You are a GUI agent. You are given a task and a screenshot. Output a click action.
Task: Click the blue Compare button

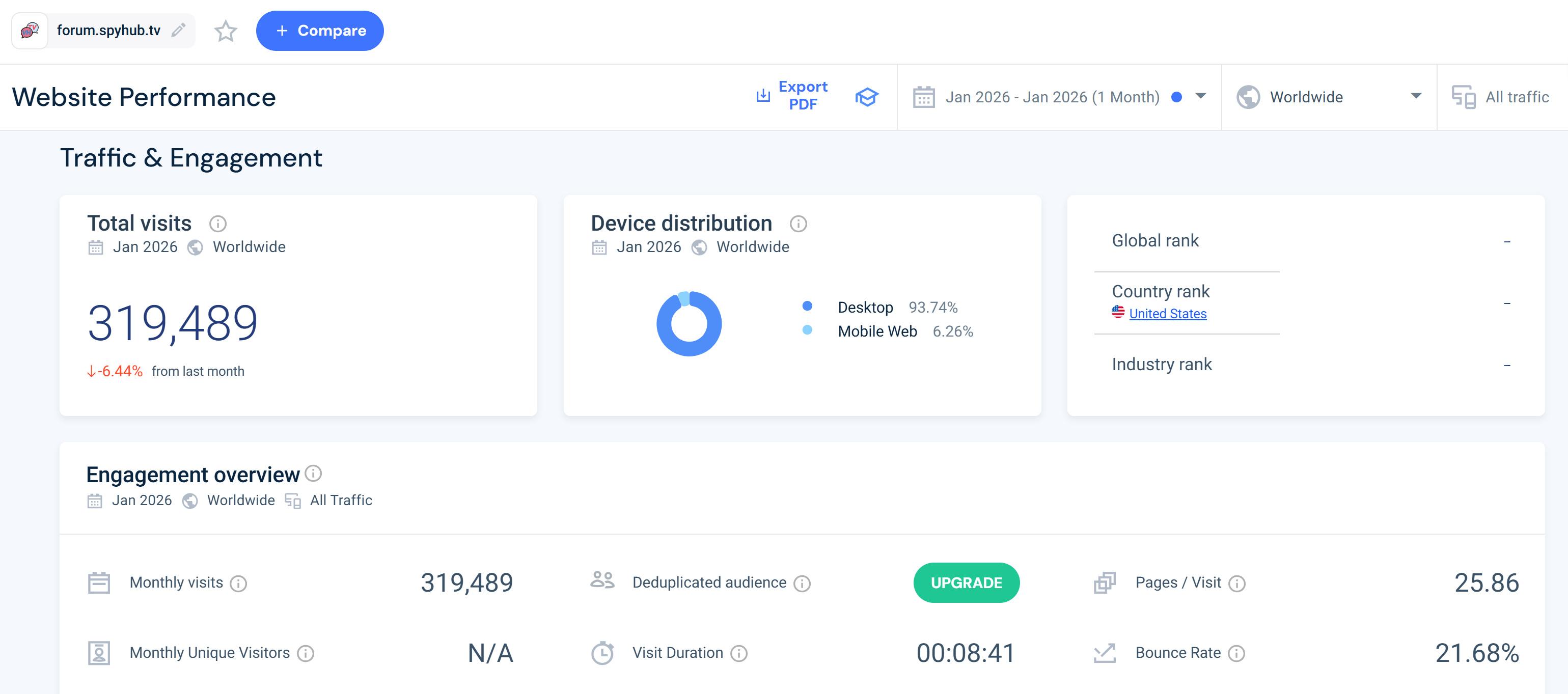tap(320, 31)
